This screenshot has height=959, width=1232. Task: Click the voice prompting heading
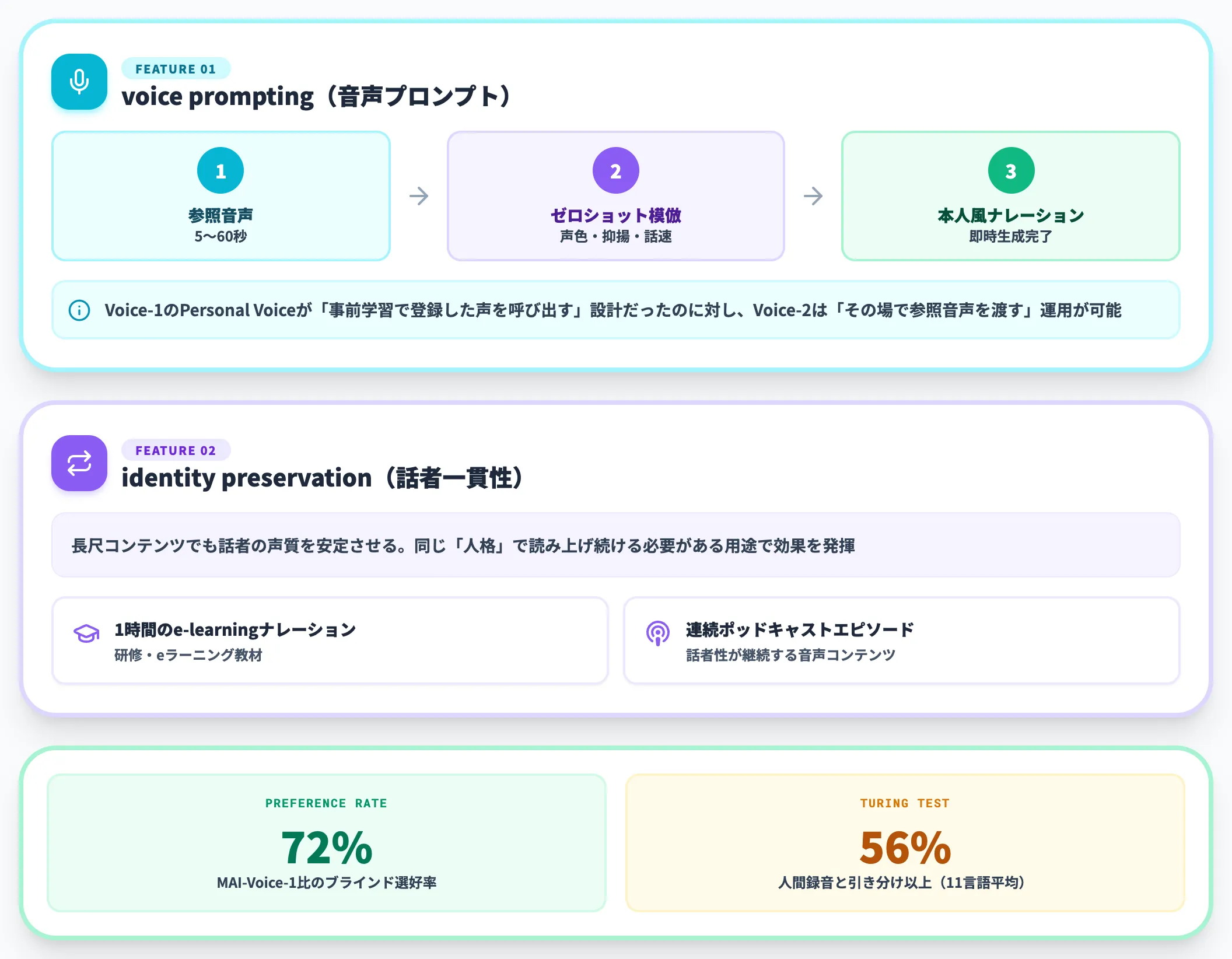pyautogui.click(x=317, y=96)
